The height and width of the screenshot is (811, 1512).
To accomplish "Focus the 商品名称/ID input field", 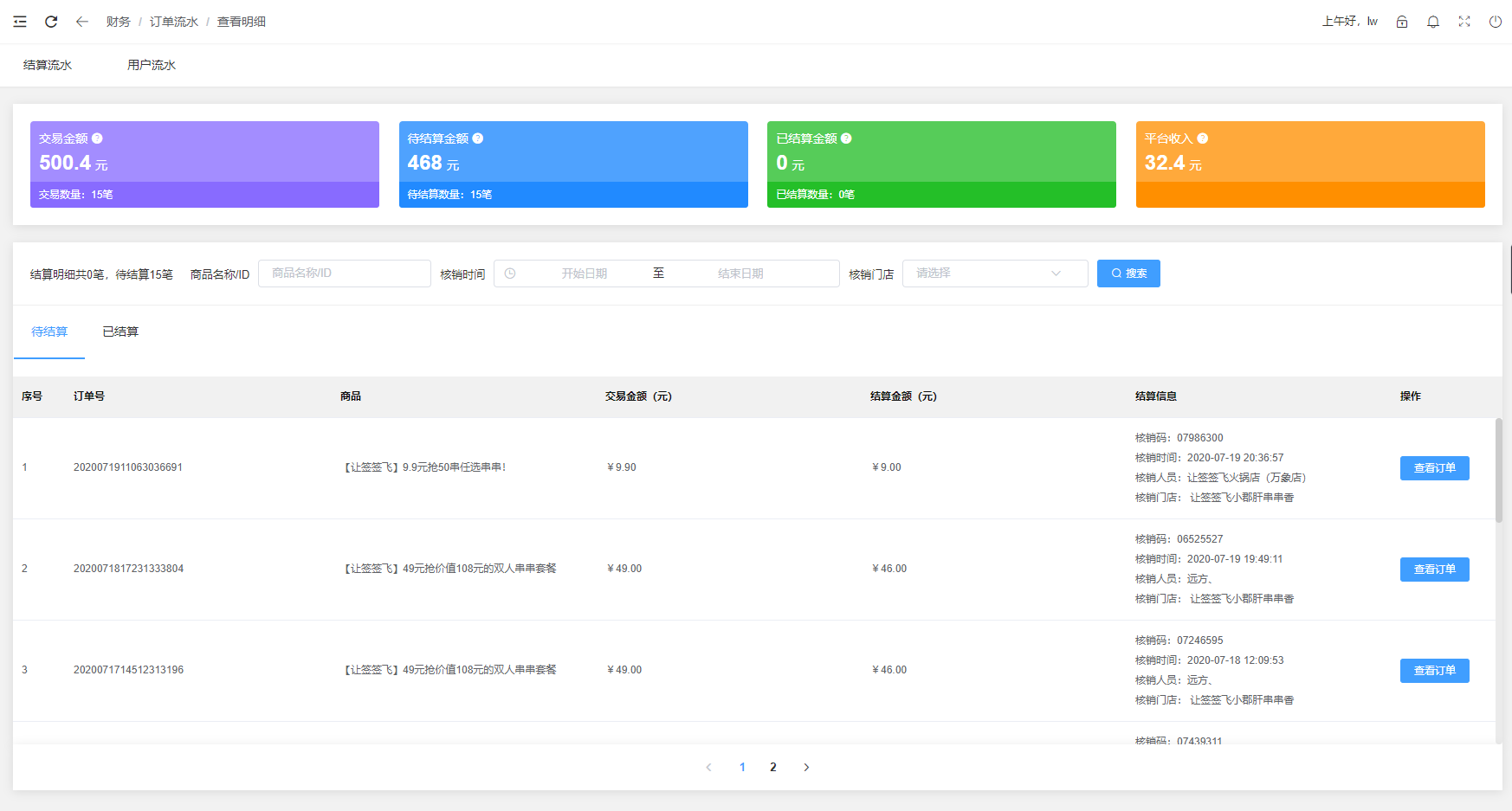I will (x=345, y=274).
